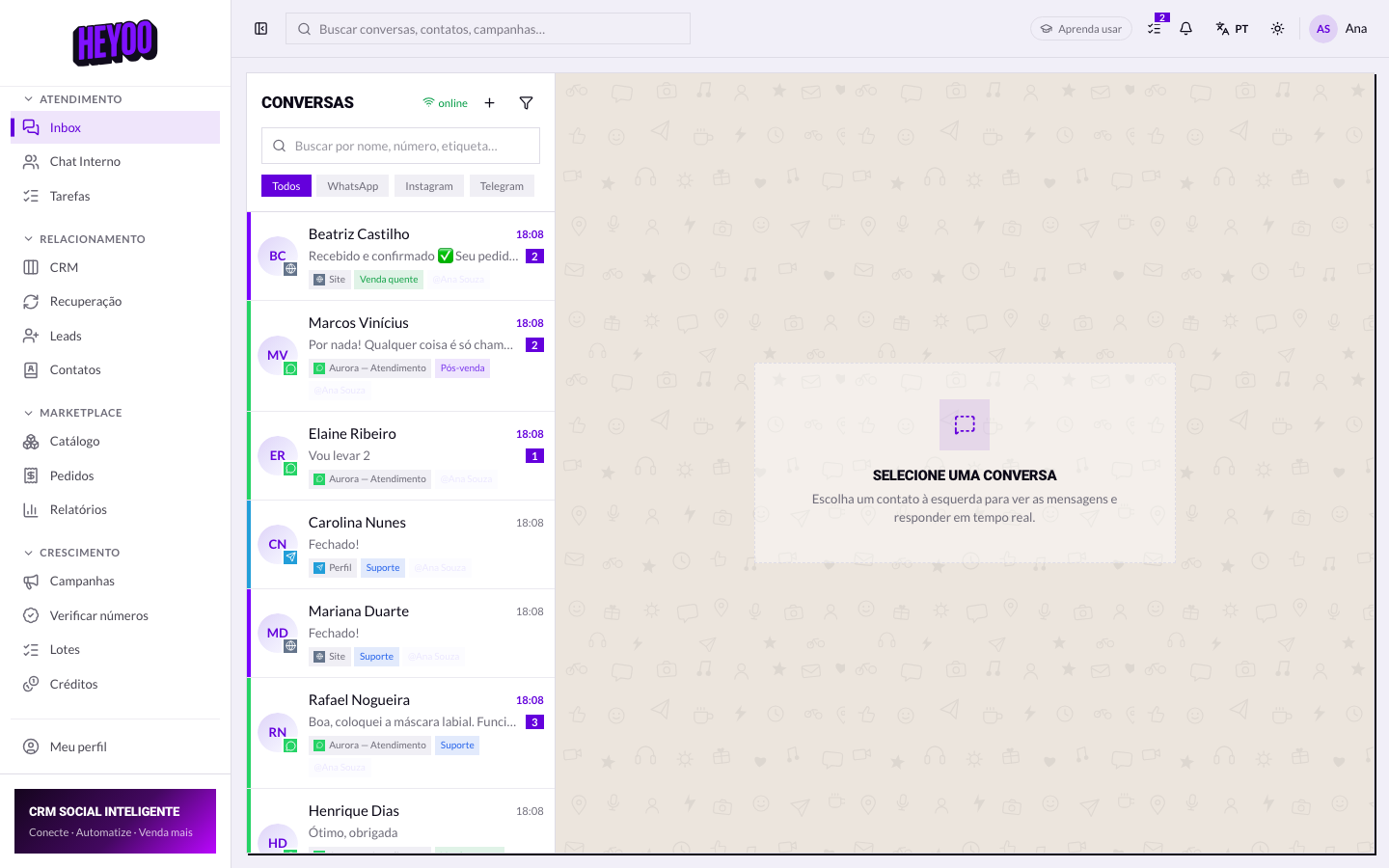Image resolution: width=1389 pixels, height=868 pixels.
Task: Click the Venda quente tag
Action: click(389, 280)
